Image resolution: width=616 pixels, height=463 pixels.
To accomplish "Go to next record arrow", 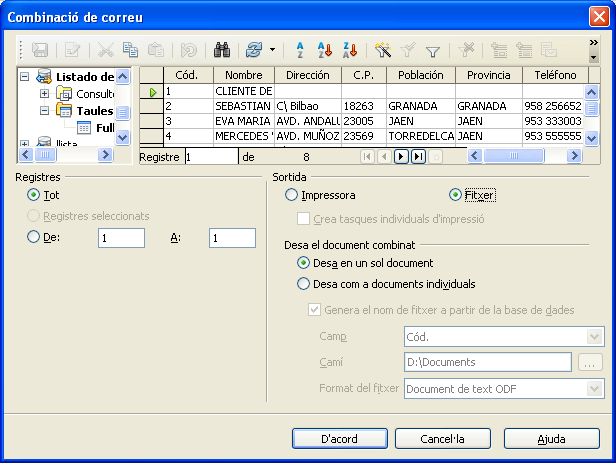I will [x=401, y=156].
